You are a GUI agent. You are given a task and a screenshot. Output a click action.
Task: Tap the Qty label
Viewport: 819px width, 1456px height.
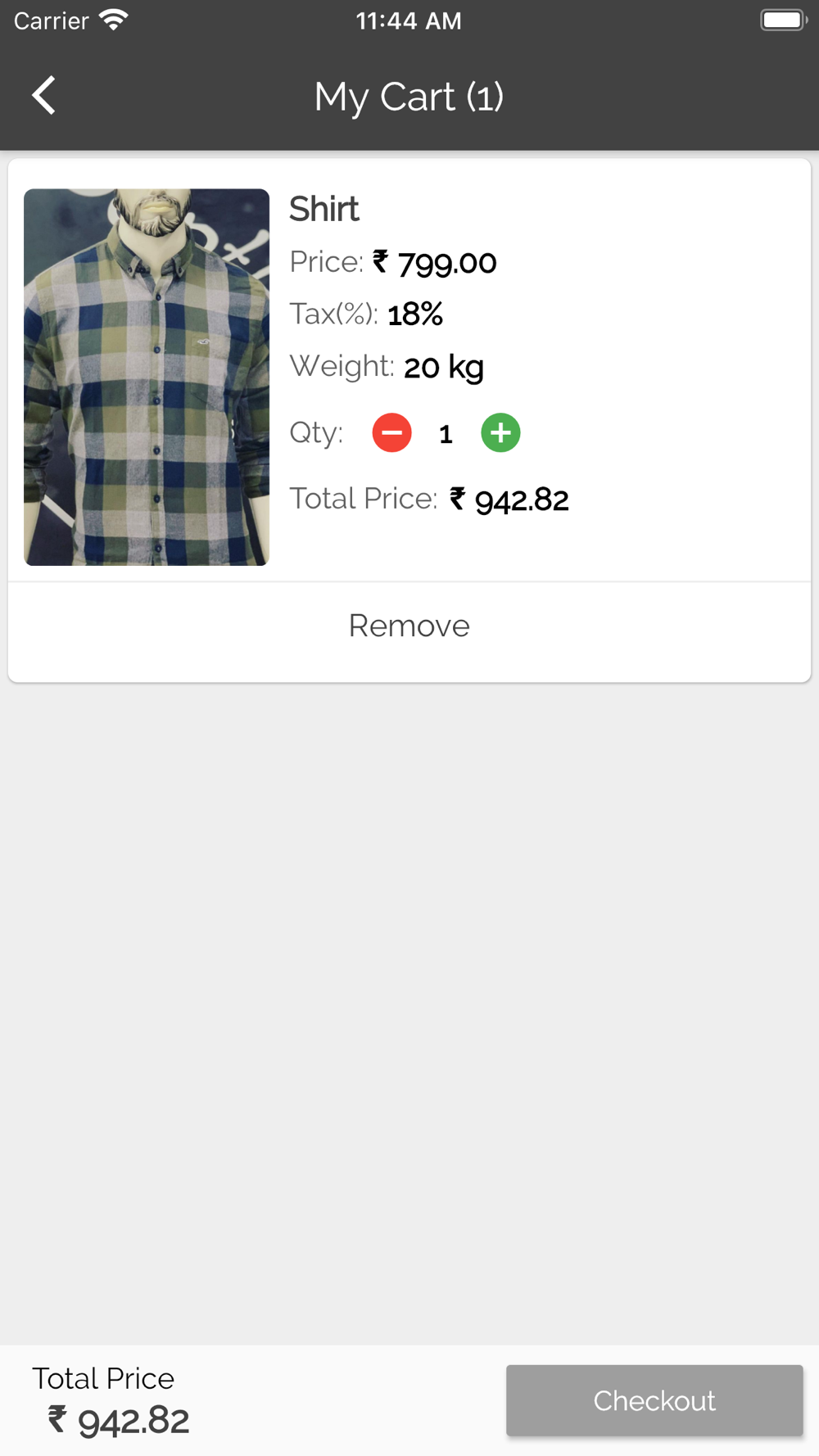tap(316, 432)
